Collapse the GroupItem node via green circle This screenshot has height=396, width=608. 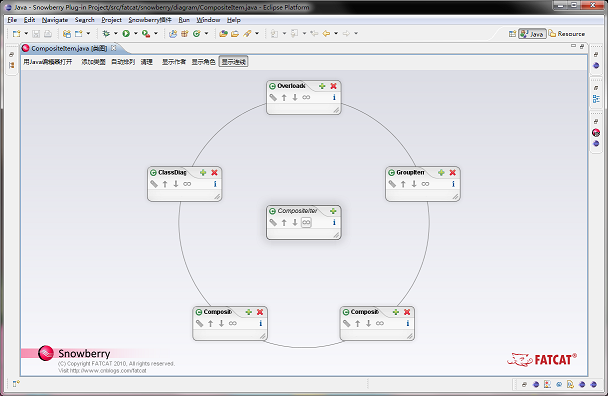tap(392, 173)
